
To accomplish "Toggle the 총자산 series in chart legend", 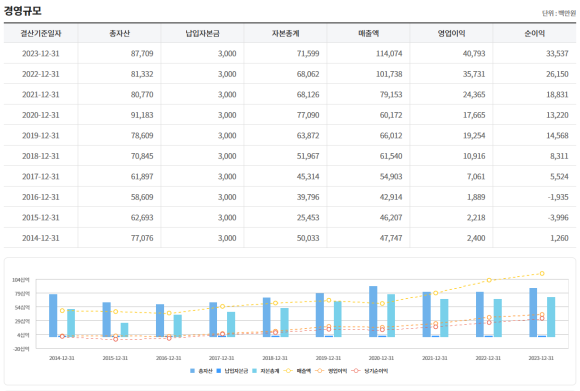I will [201, 371].
